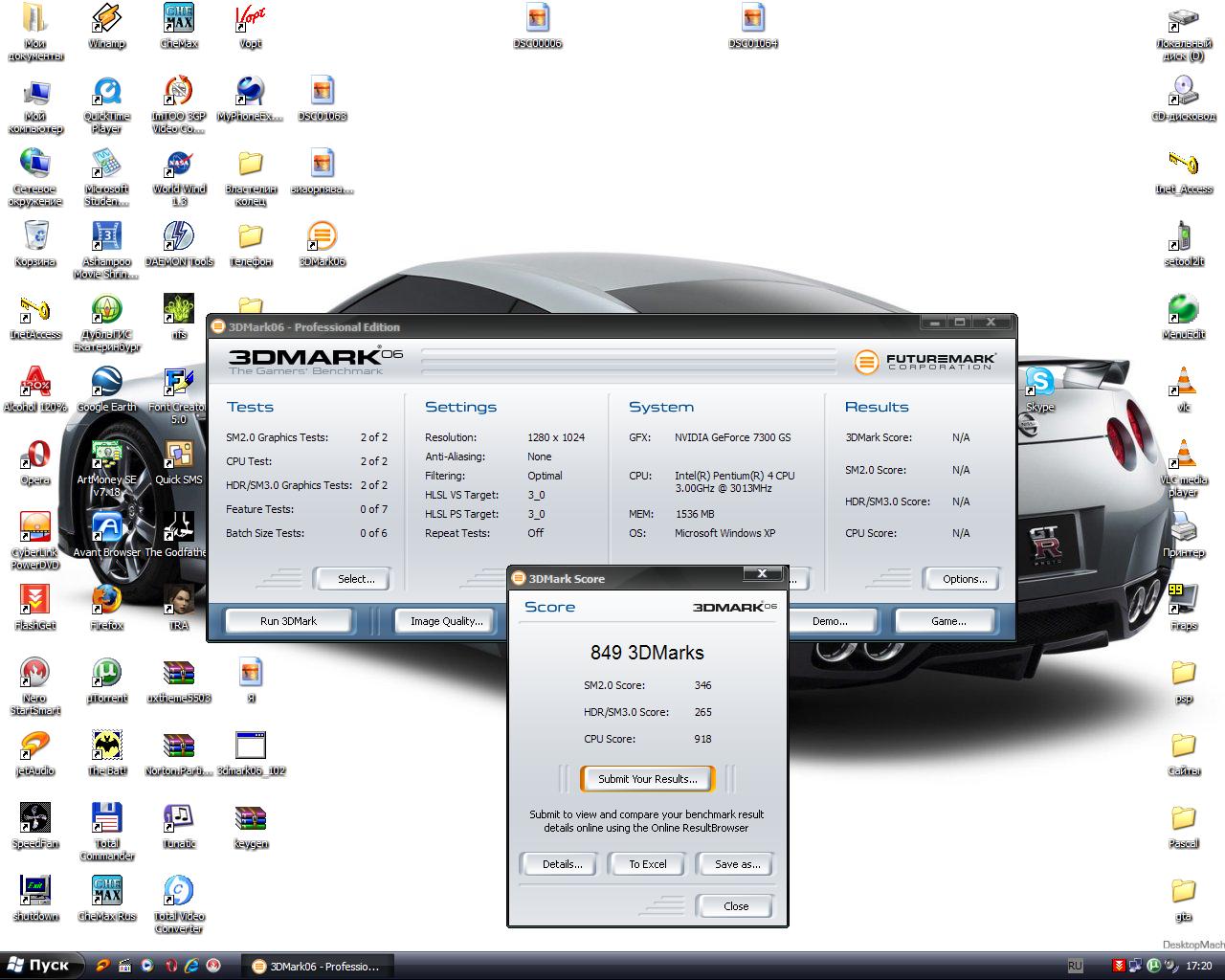1225x980 pixels.
Task: Open the Total Commander desktop icon
Action: (106, 832)
